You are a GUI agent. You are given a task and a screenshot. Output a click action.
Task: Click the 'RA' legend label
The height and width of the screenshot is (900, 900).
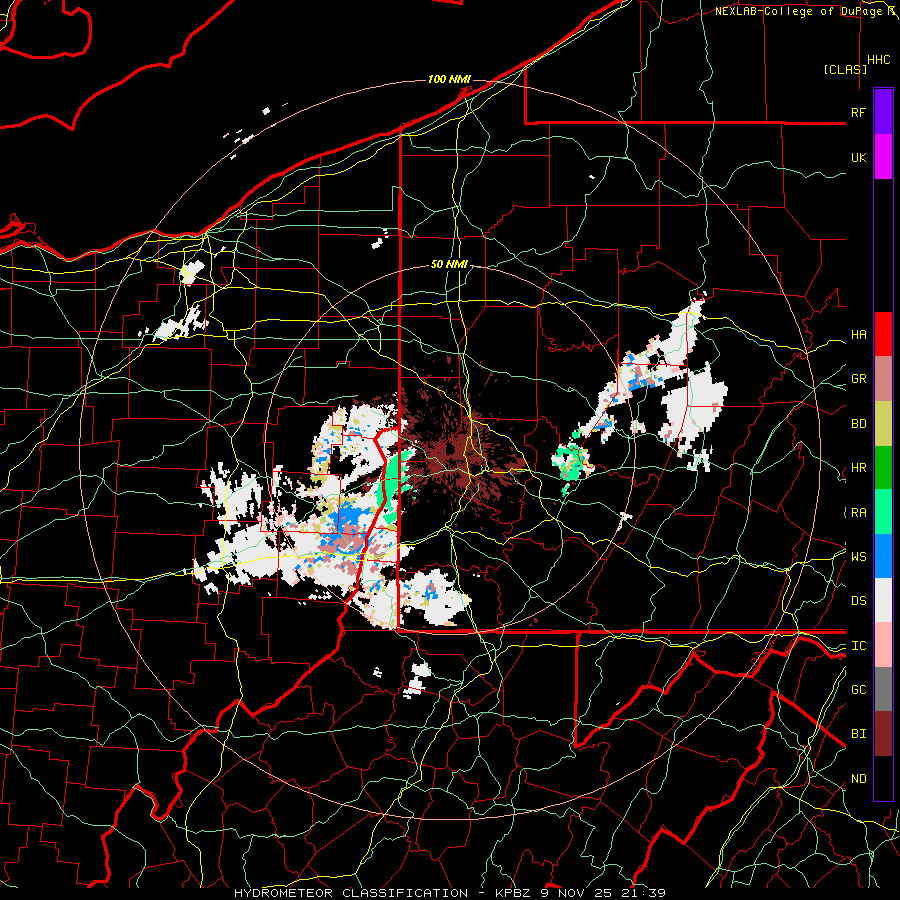[858, 513]
